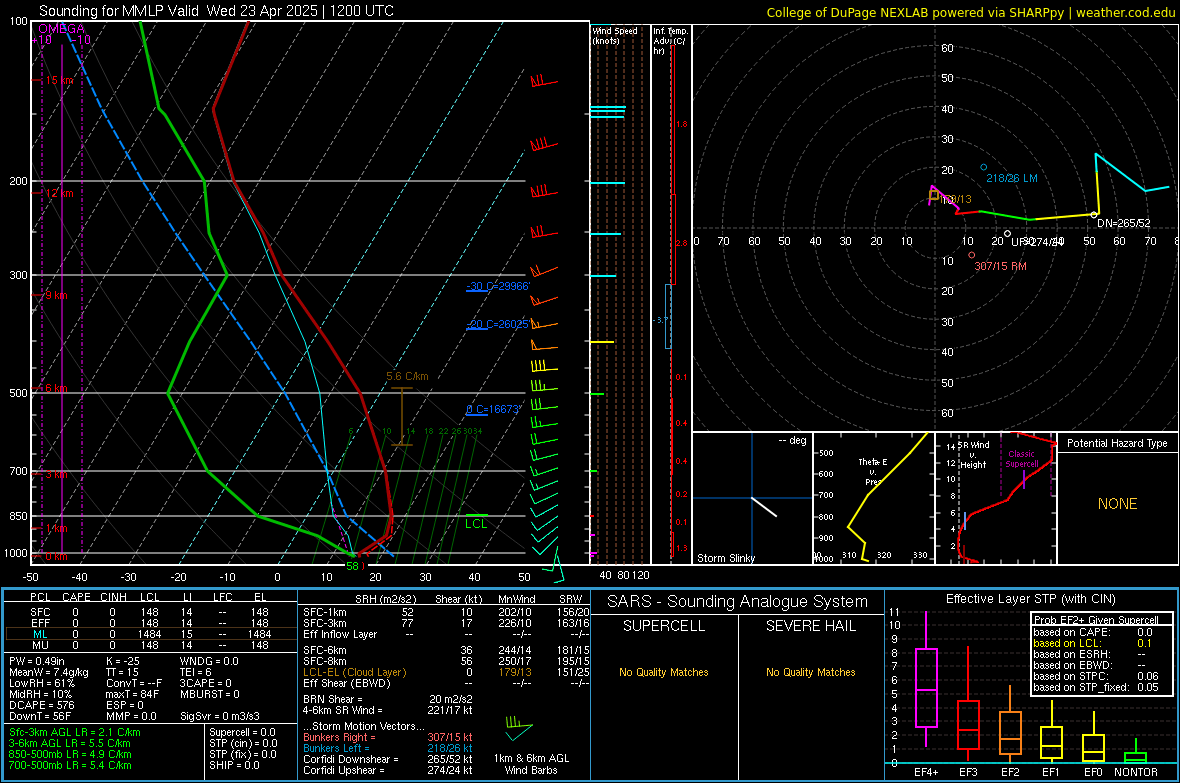This screenshot has width=1180, height=783.
Task: Select the highlighted ML parcel row
Action: [151, 634]
